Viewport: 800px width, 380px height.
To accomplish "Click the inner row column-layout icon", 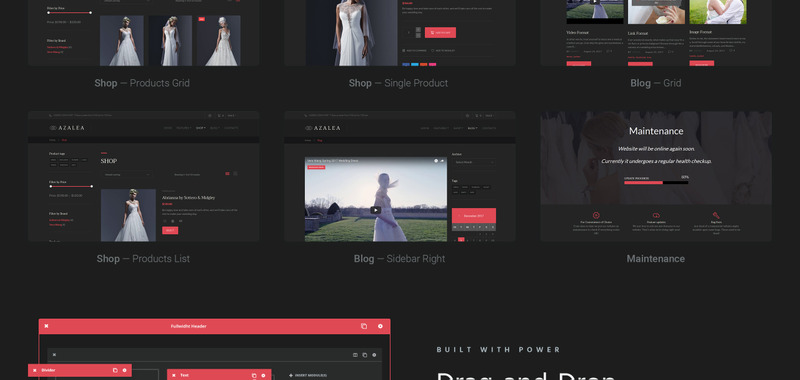I will point(355,355).
